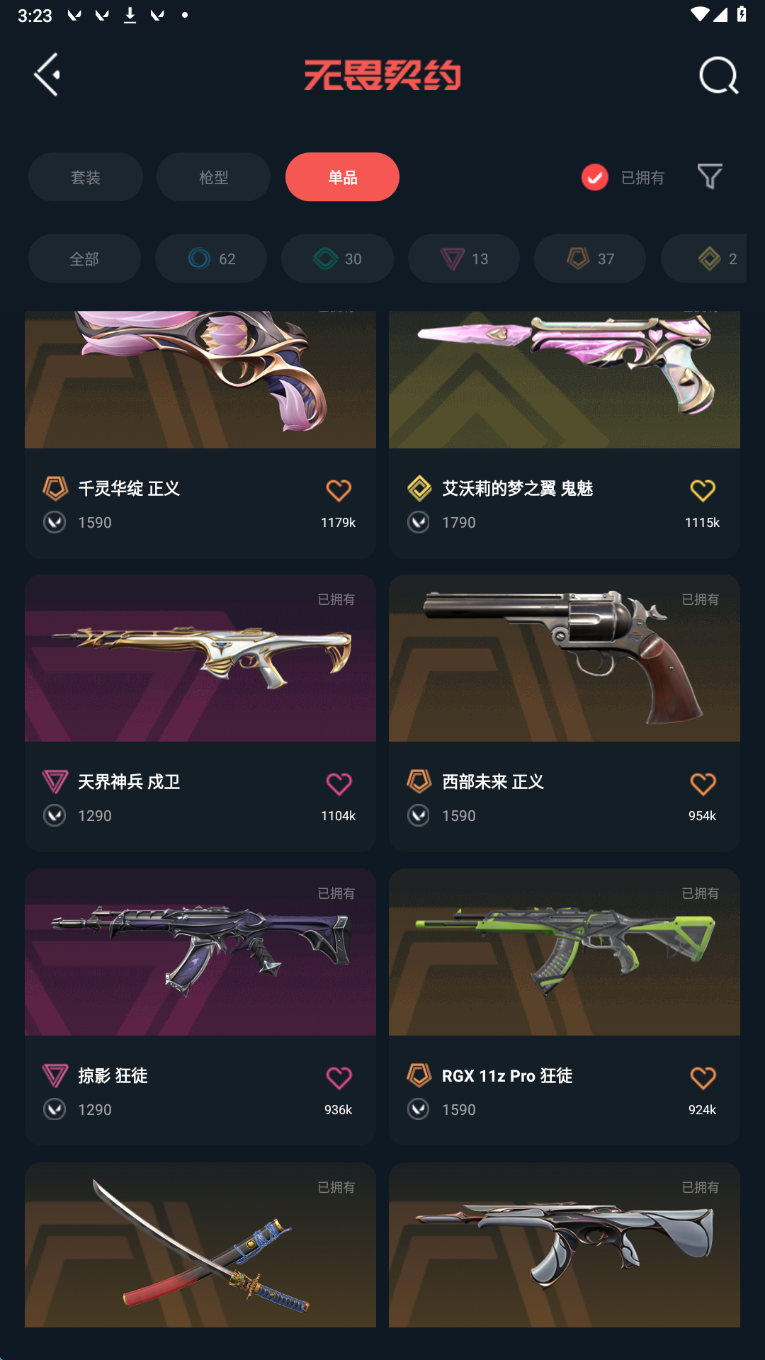Filter by blue circle tier 62

pos(211,259)
